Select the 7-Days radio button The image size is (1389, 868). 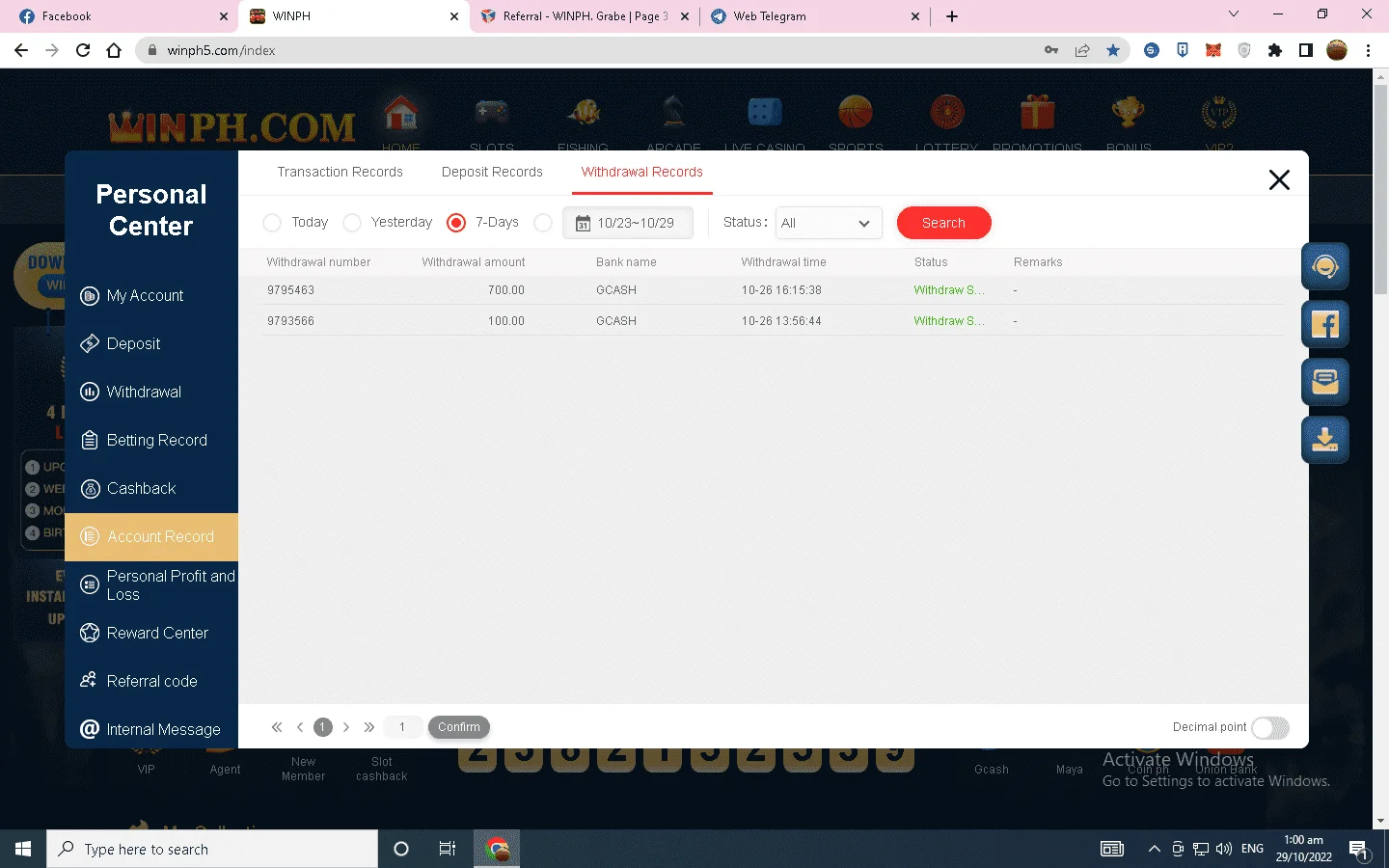tap(456, 223)
